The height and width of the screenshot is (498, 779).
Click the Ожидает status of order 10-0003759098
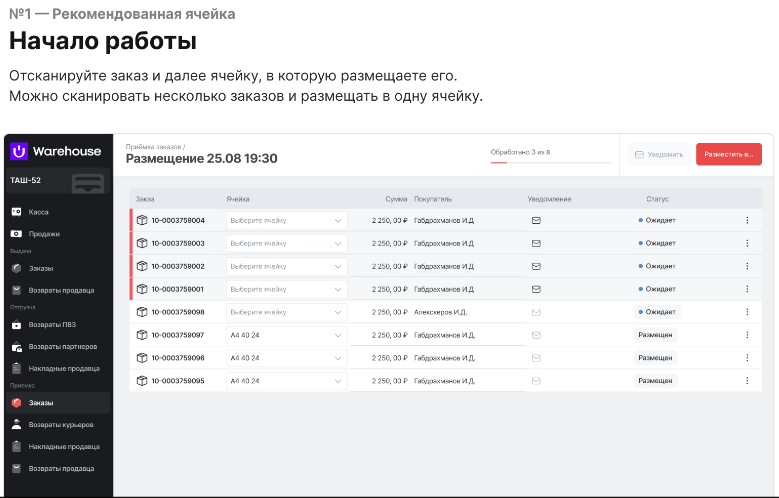click(x=656, y=312)
